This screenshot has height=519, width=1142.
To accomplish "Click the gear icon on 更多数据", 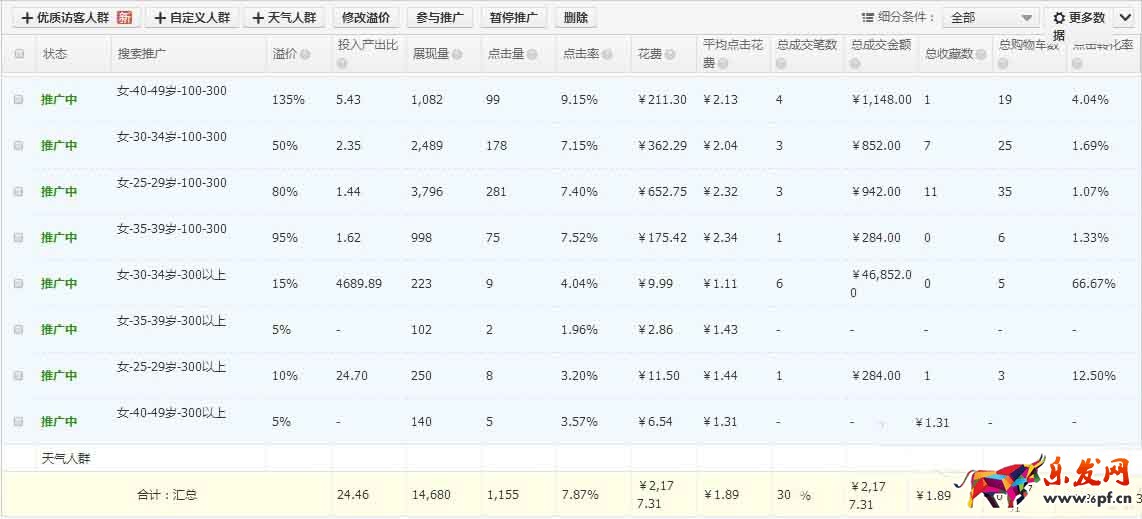I will 1059,18.
